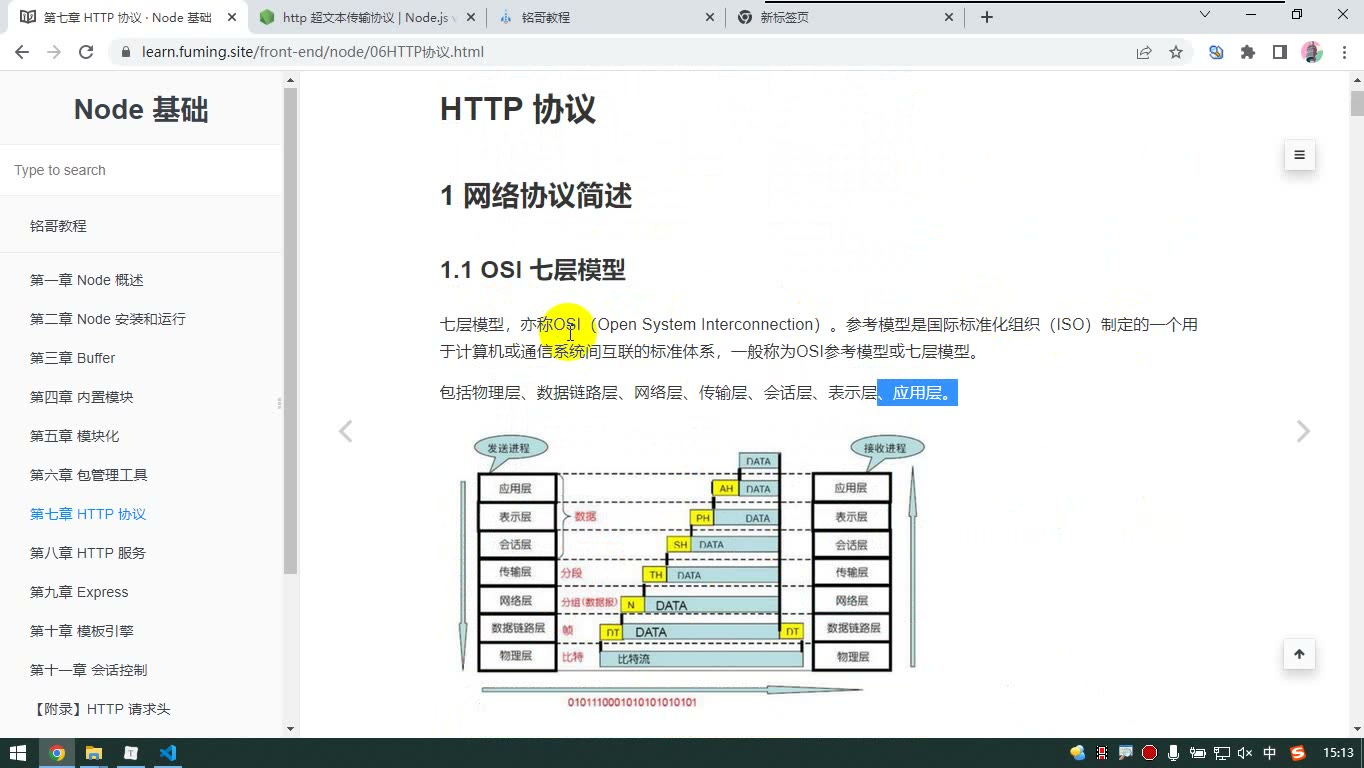Click the sidebar vertical scrollbar
Screen dimensions: 1364x768
coord(291,331)
